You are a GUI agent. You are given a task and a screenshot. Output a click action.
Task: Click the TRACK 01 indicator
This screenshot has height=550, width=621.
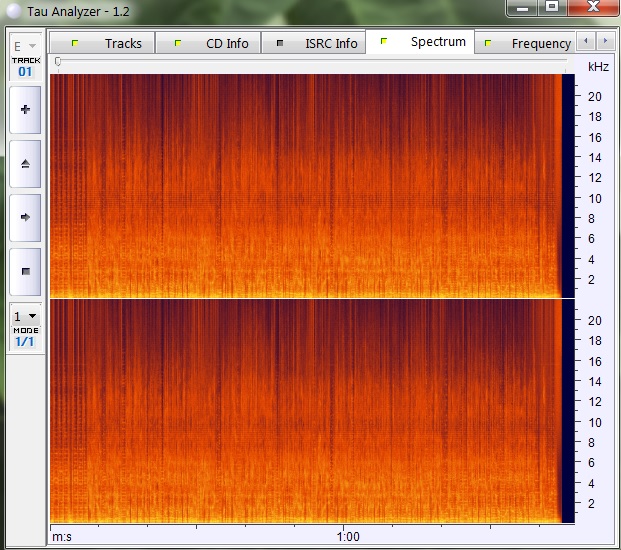pos(25,67)
